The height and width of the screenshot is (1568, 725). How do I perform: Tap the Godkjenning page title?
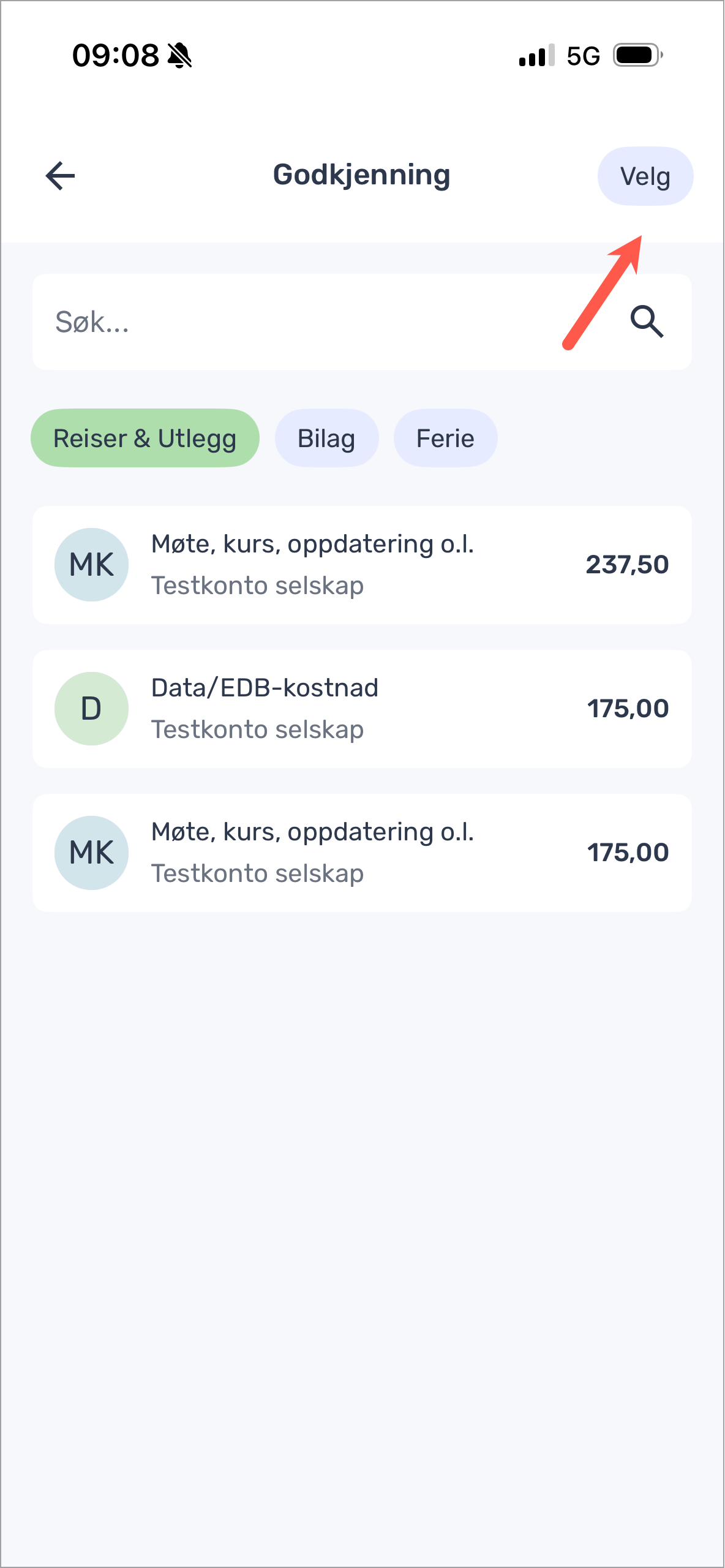pos(361,175)
